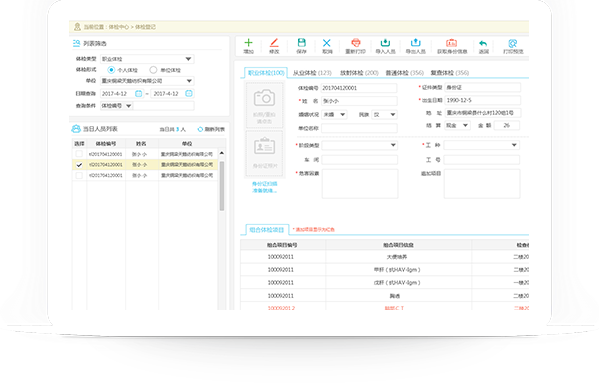Uncheck the highlighted second row checkbox
This screenshot has height=383, width=599.
(x=79, y=165)
